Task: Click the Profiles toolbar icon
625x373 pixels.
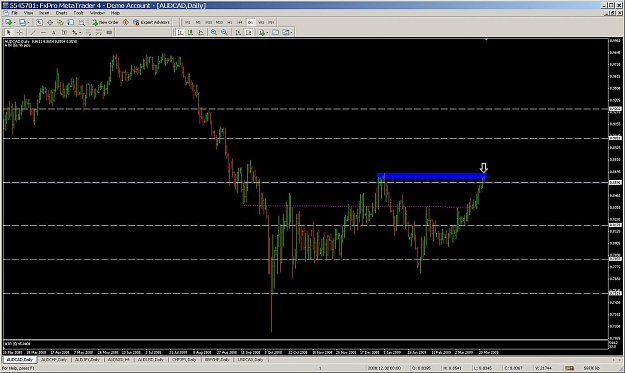Action: pyautogui.click(x=22, y=22)
